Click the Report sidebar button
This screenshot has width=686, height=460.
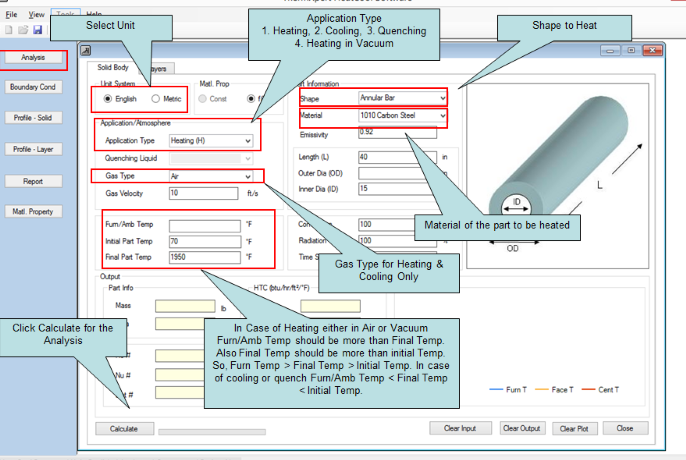(33, 181)
